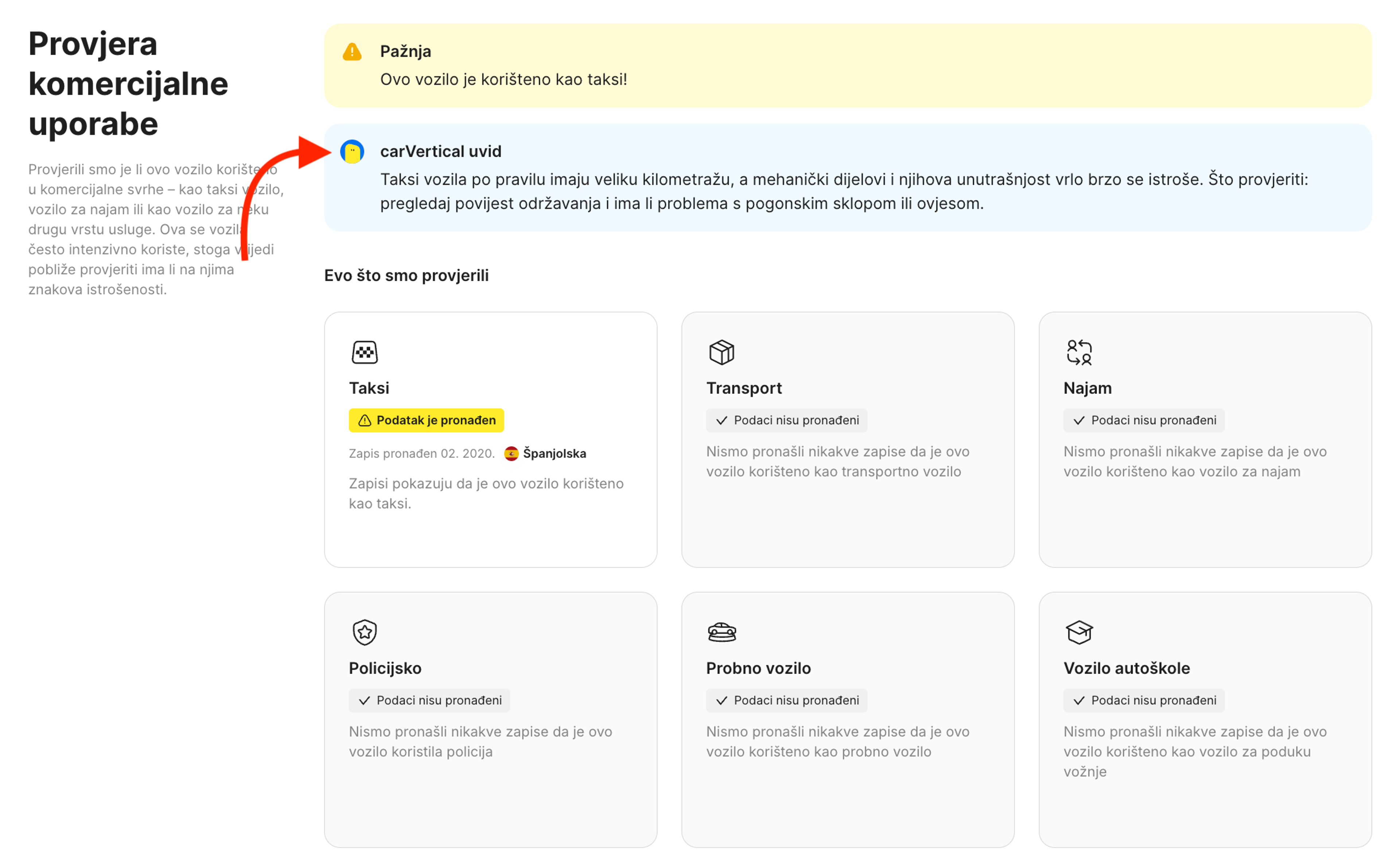Click Policijsko "Podaci nisu pronađeni" badge
Screen dimensions: 1400x867
tap(429, 700)
